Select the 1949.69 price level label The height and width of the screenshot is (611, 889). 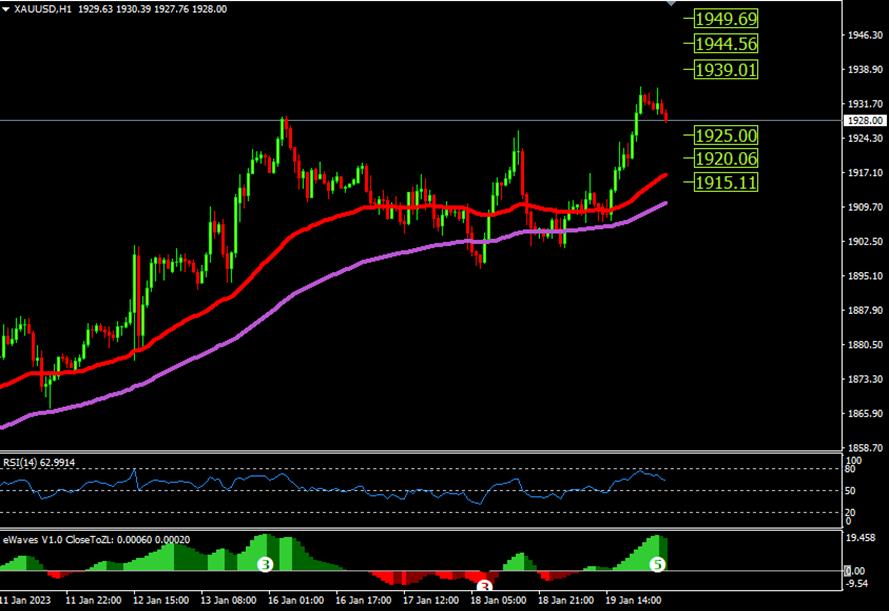(726, 19)
